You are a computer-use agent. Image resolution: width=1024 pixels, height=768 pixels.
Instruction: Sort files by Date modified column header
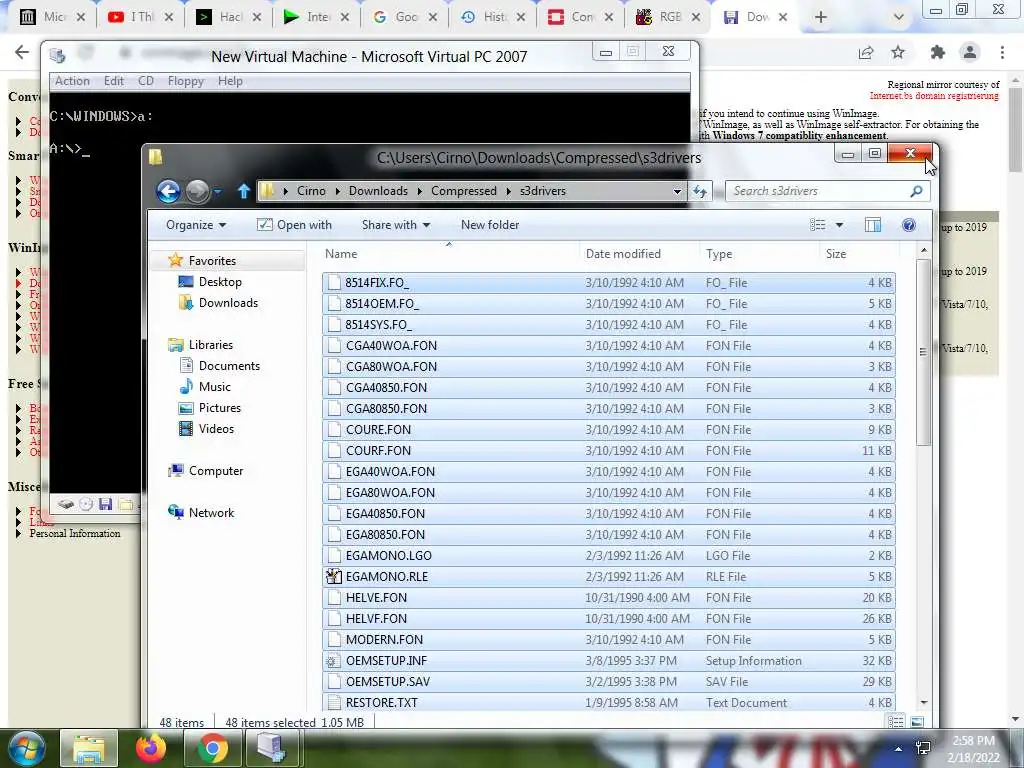pyautogui.click(x=623, y=254)
